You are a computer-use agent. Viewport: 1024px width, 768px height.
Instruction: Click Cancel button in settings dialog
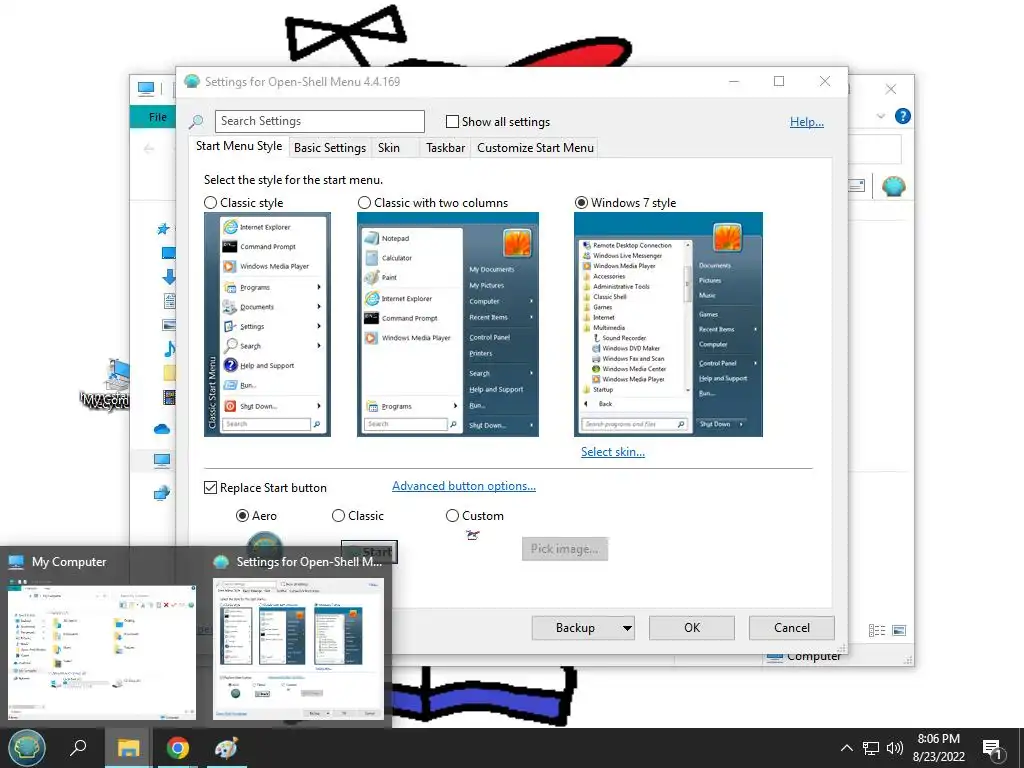click(792, 628)
